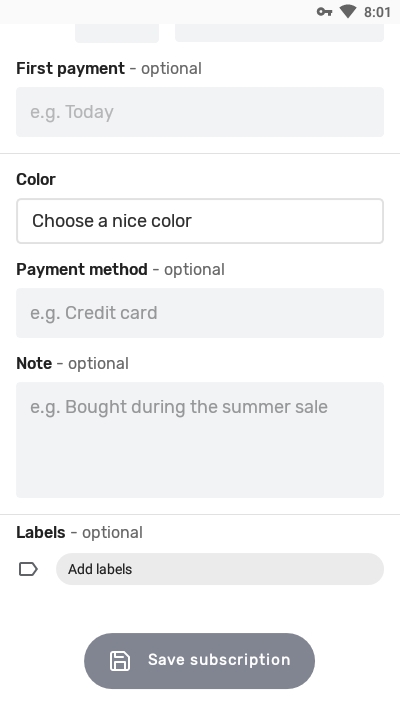Tap the 8:01 clock in status bar

pos(377,12)
